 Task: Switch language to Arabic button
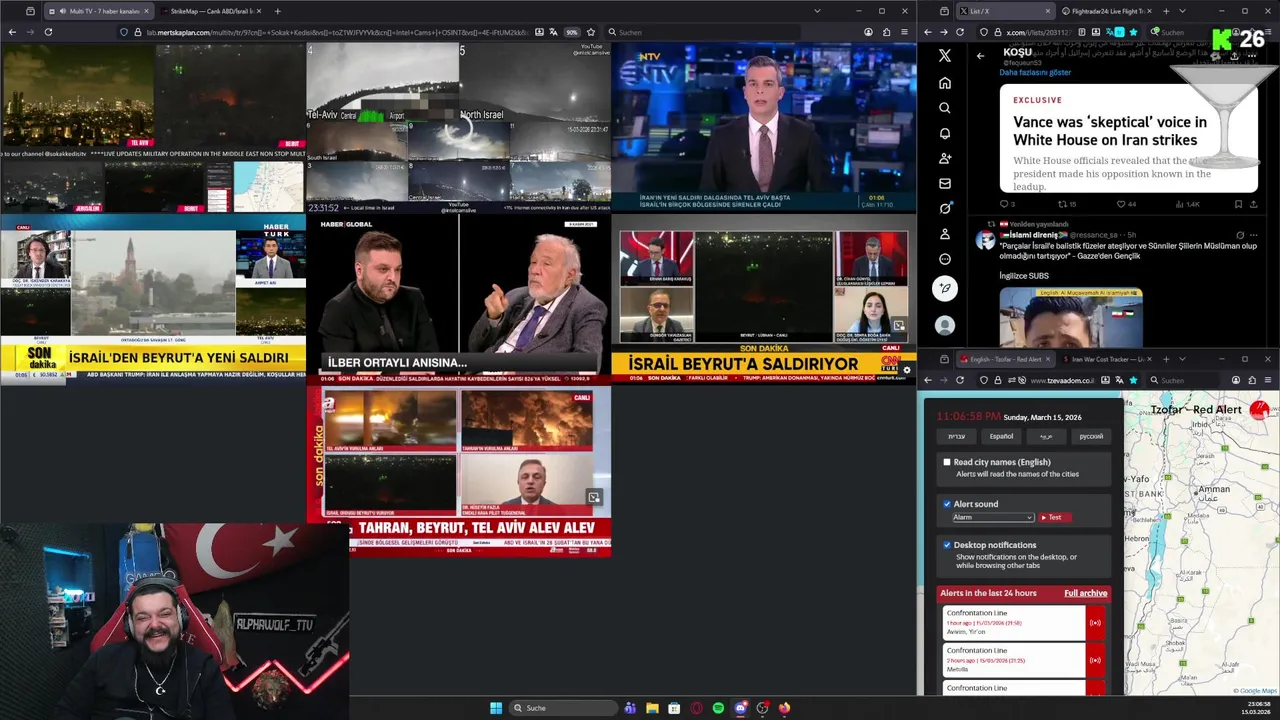coord(1046,436)
